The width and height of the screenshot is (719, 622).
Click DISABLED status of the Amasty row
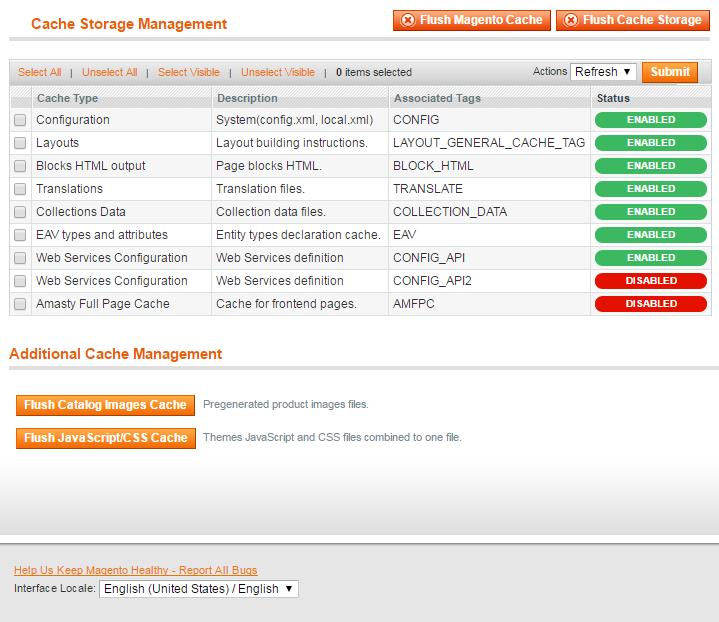pos(651,304)
